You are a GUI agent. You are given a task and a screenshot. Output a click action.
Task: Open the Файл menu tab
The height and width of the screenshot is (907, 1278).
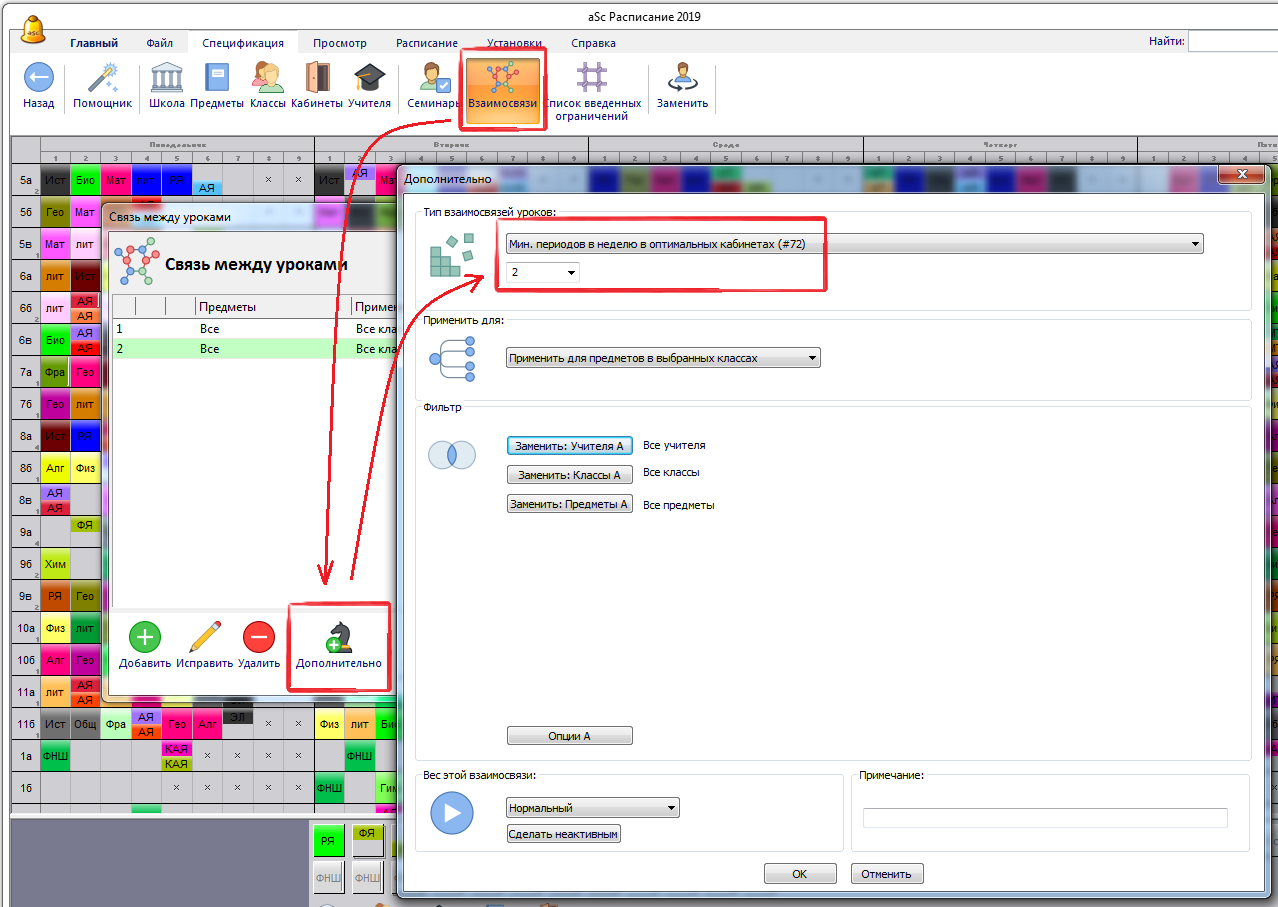(159, 43)
